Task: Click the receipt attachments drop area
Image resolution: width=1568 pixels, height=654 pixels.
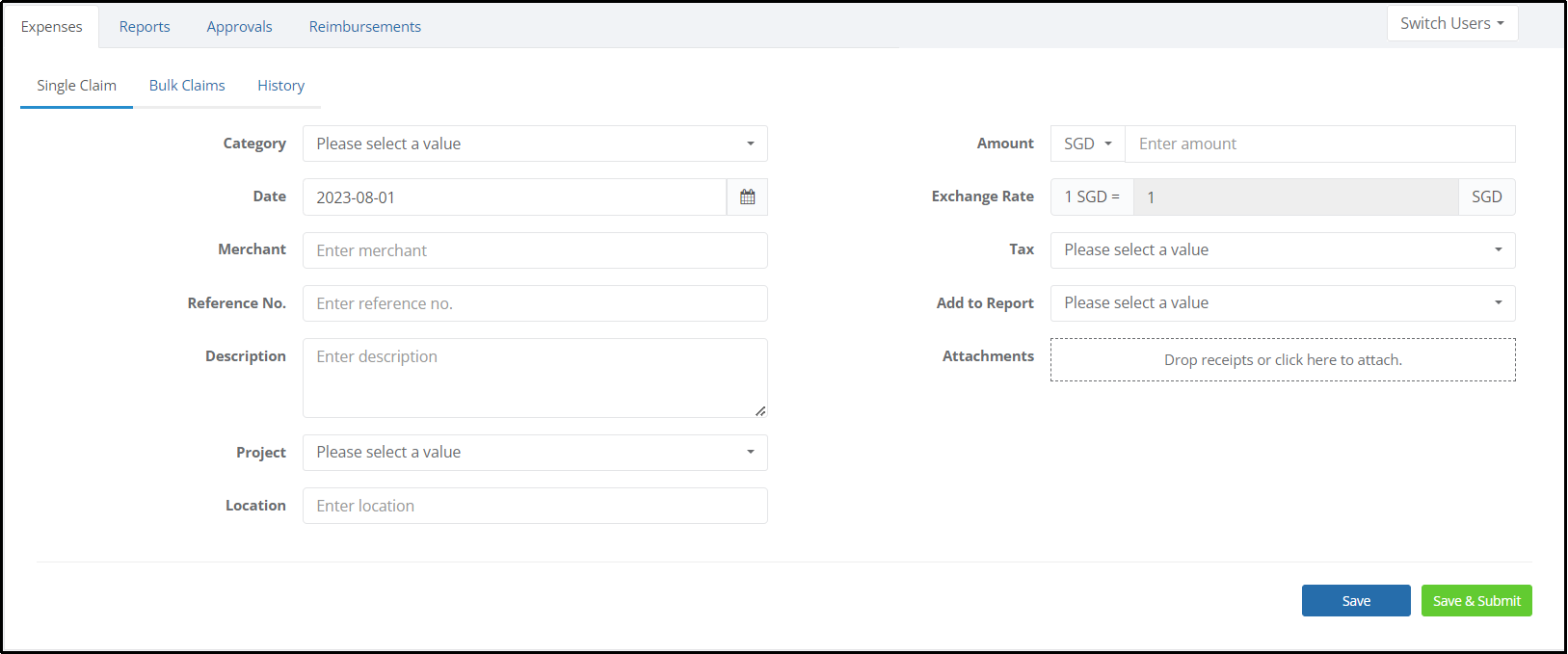Action: [1283, 359]
